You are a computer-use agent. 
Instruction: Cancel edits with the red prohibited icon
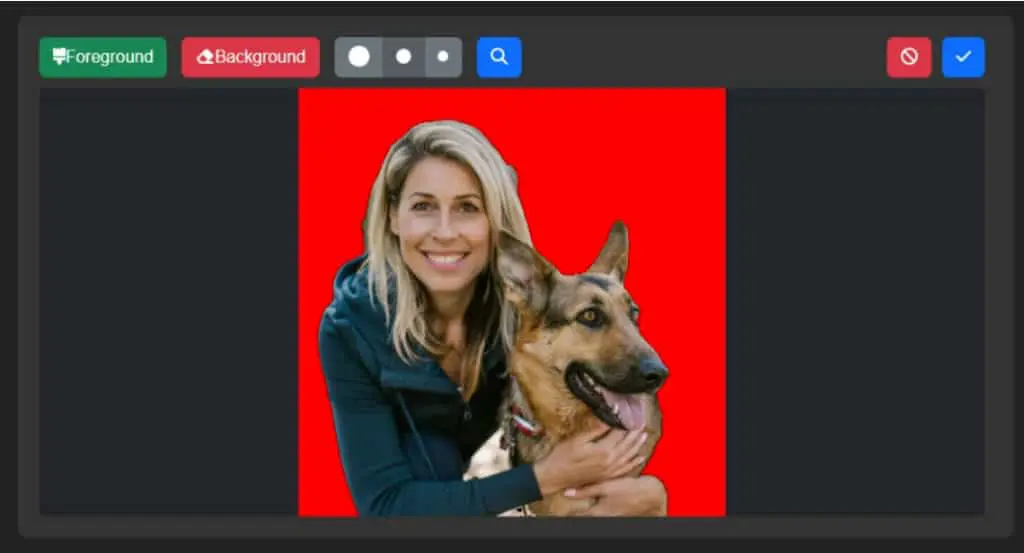[908, 57]
